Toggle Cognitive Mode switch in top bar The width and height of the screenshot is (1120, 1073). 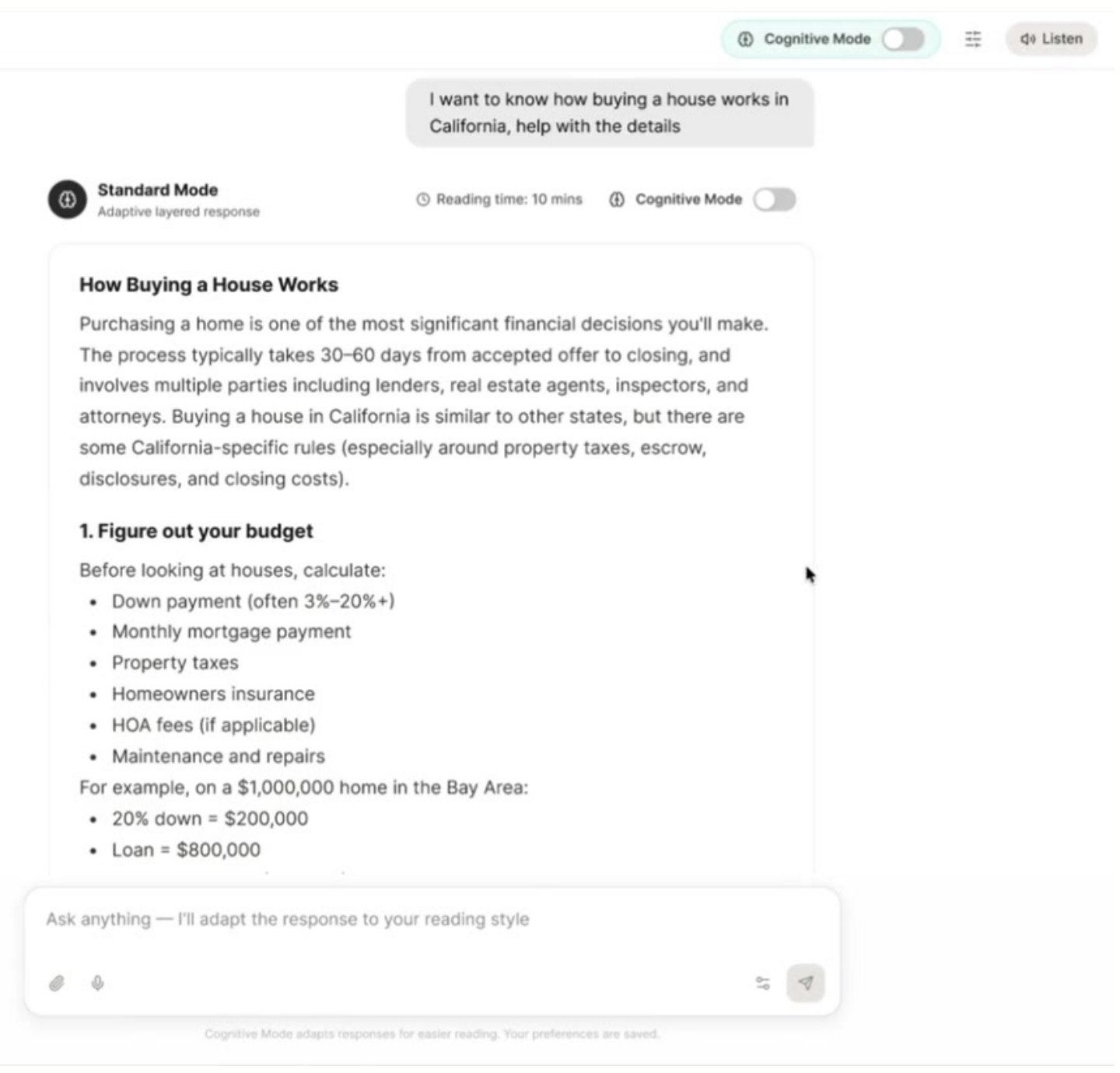[x=903, y=39]
